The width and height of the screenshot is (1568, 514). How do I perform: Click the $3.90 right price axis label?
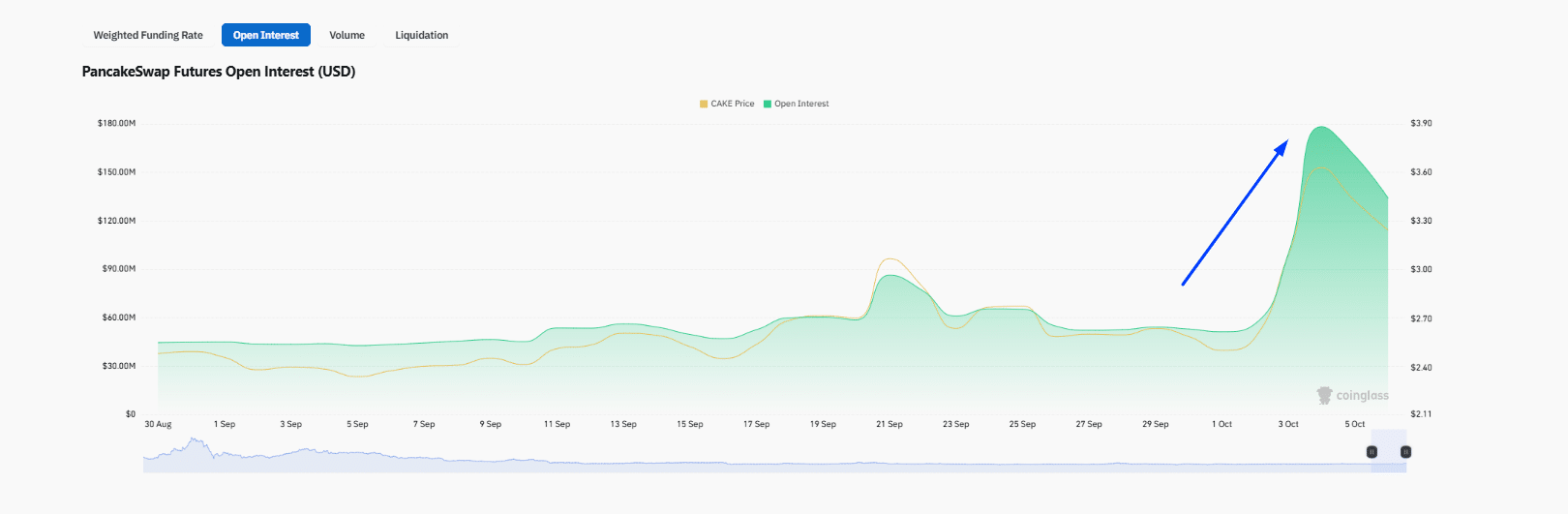point(1421,124)
